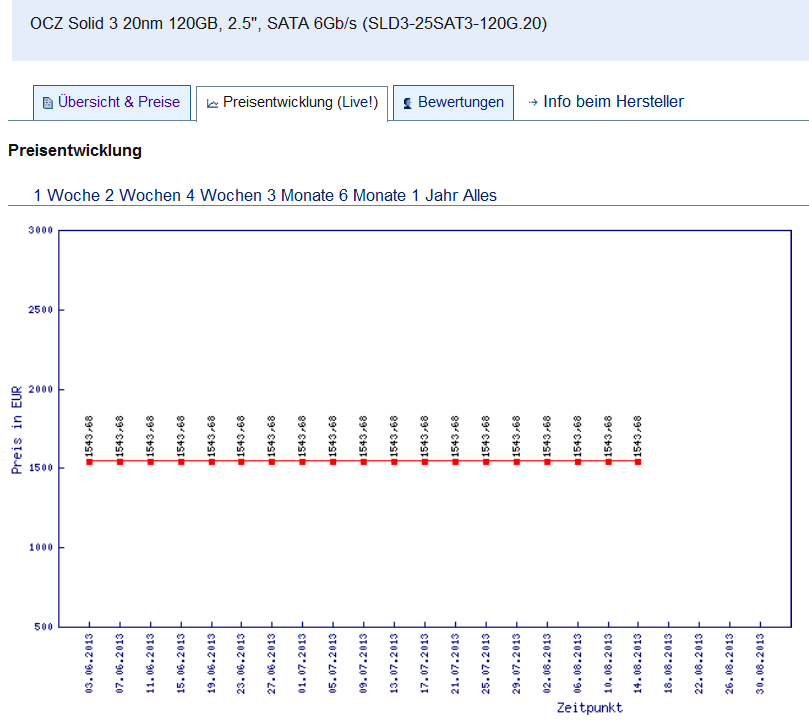Select the 3 Monate time range
This screenshot has height=726, width=809.
click(x=300, y=196)
